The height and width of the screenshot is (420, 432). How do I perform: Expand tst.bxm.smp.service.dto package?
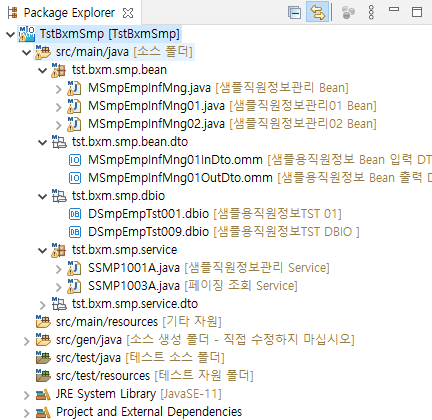coord(43,305)
